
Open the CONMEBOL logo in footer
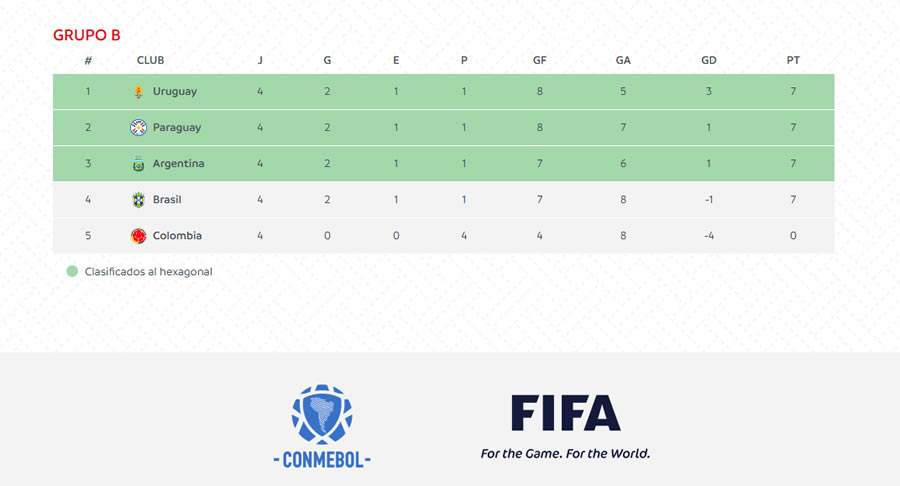pos(322,426)
